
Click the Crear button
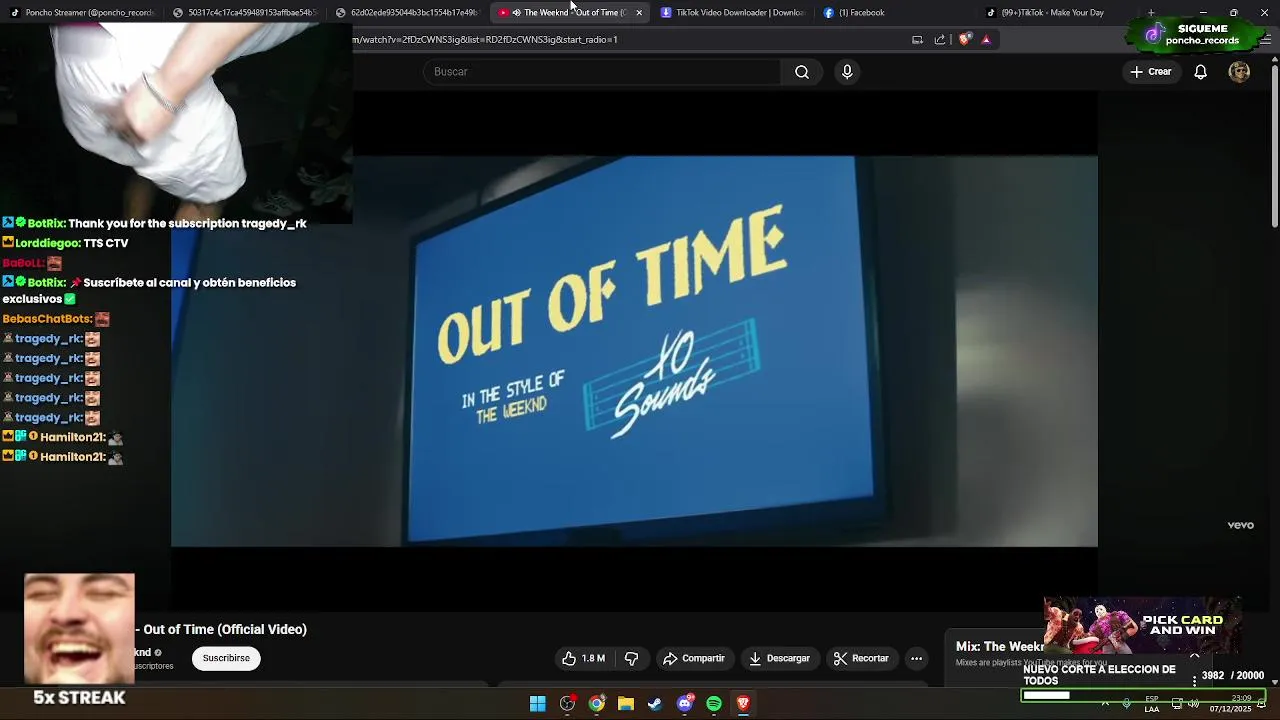1151,72
